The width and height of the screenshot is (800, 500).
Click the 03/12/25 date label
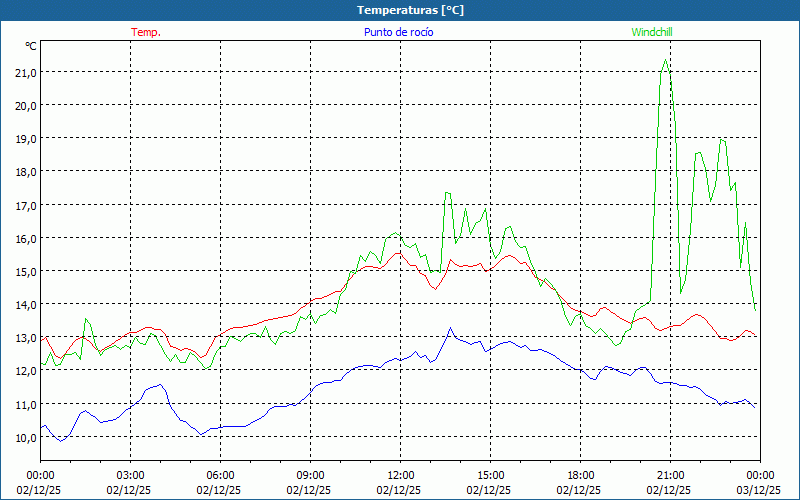coord(760,490)
